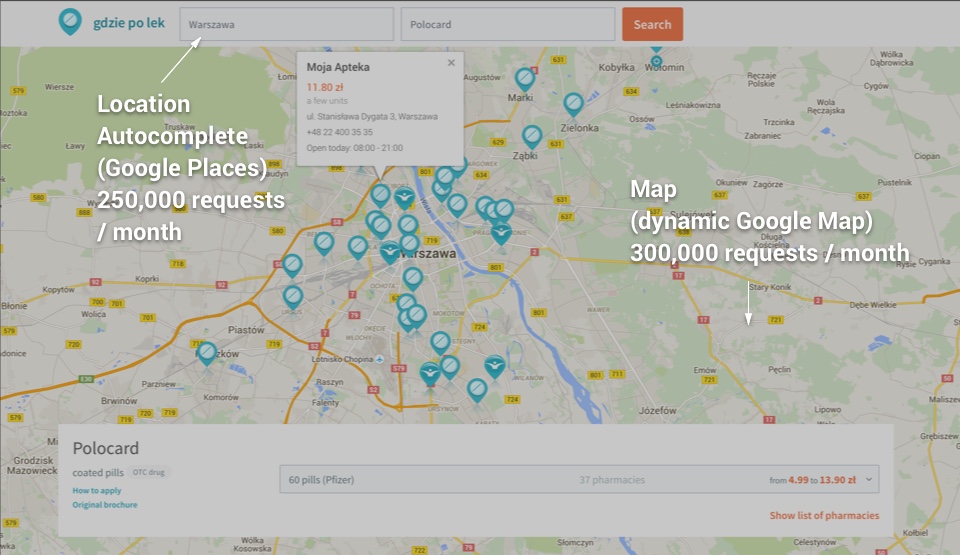Viewport: 960px width, 555px height.
Task: Open the Original brochure link
Action: [x=105, y=505]
